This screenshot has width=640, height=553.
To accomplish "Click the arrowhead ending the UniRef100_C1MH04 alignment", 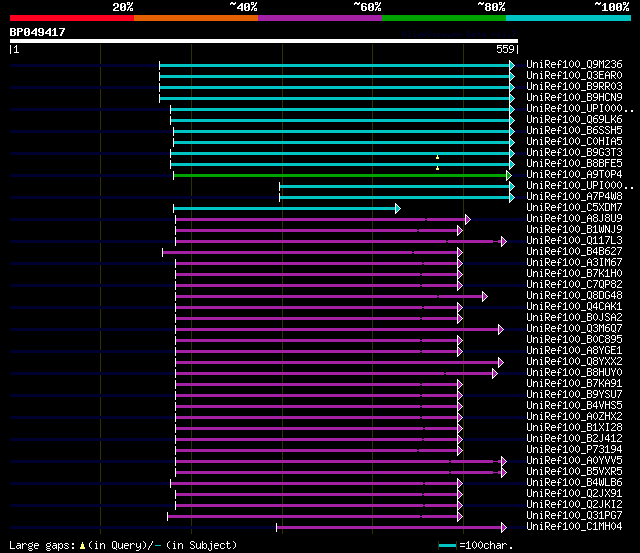I will point(504,528).
